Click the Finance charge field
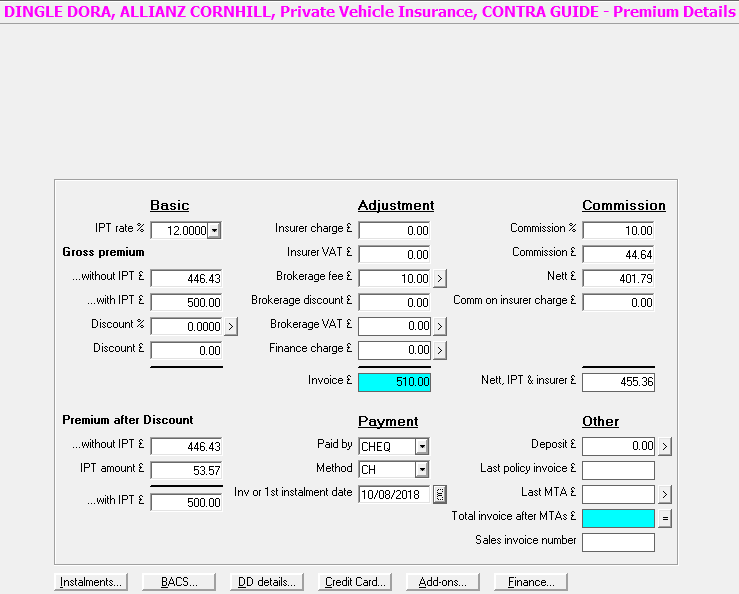This screenshot has width=739, height=594. pyautogui.click(x=394, y=350)
